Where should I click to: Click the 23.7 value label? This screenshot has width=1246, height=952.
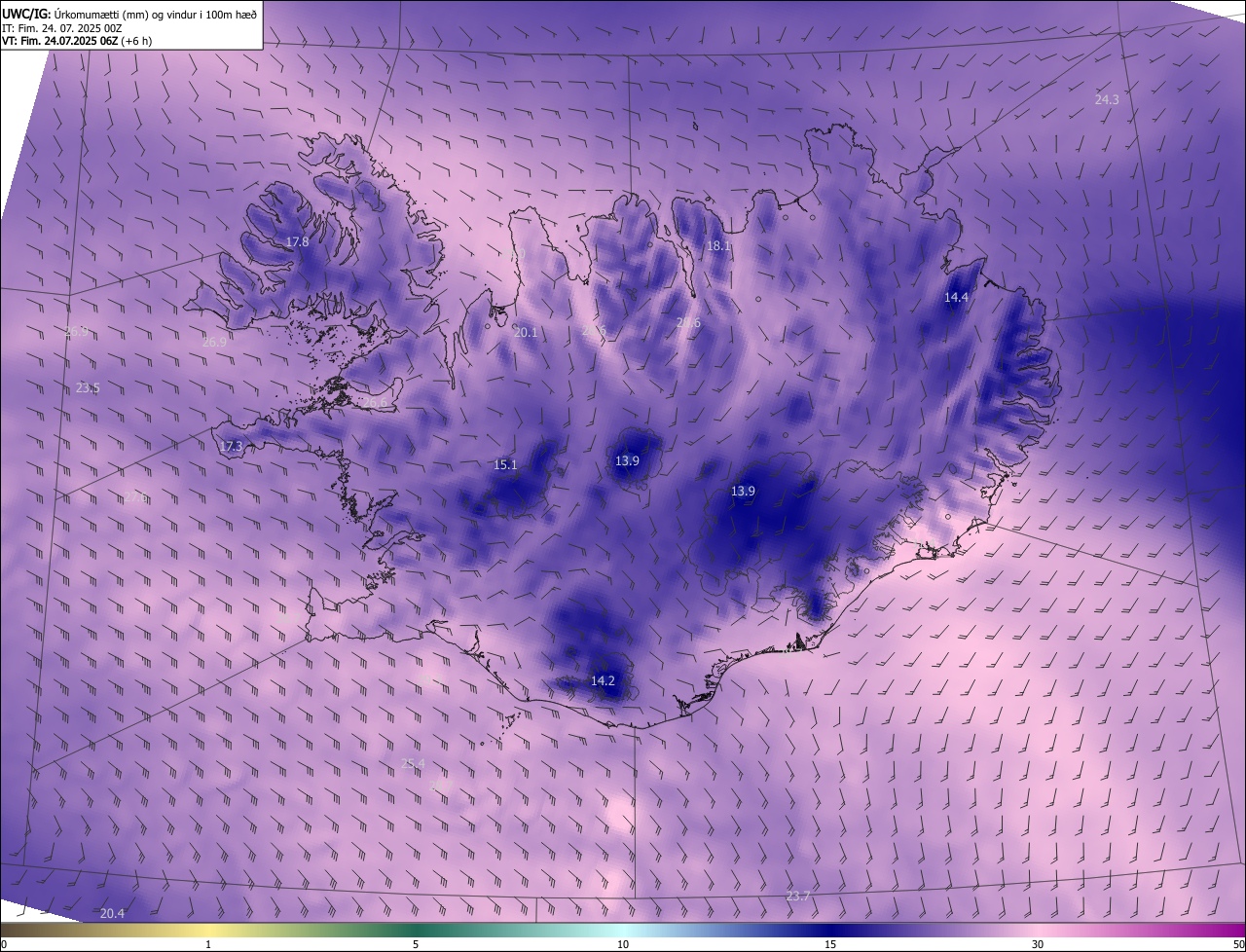coord(797,896)
